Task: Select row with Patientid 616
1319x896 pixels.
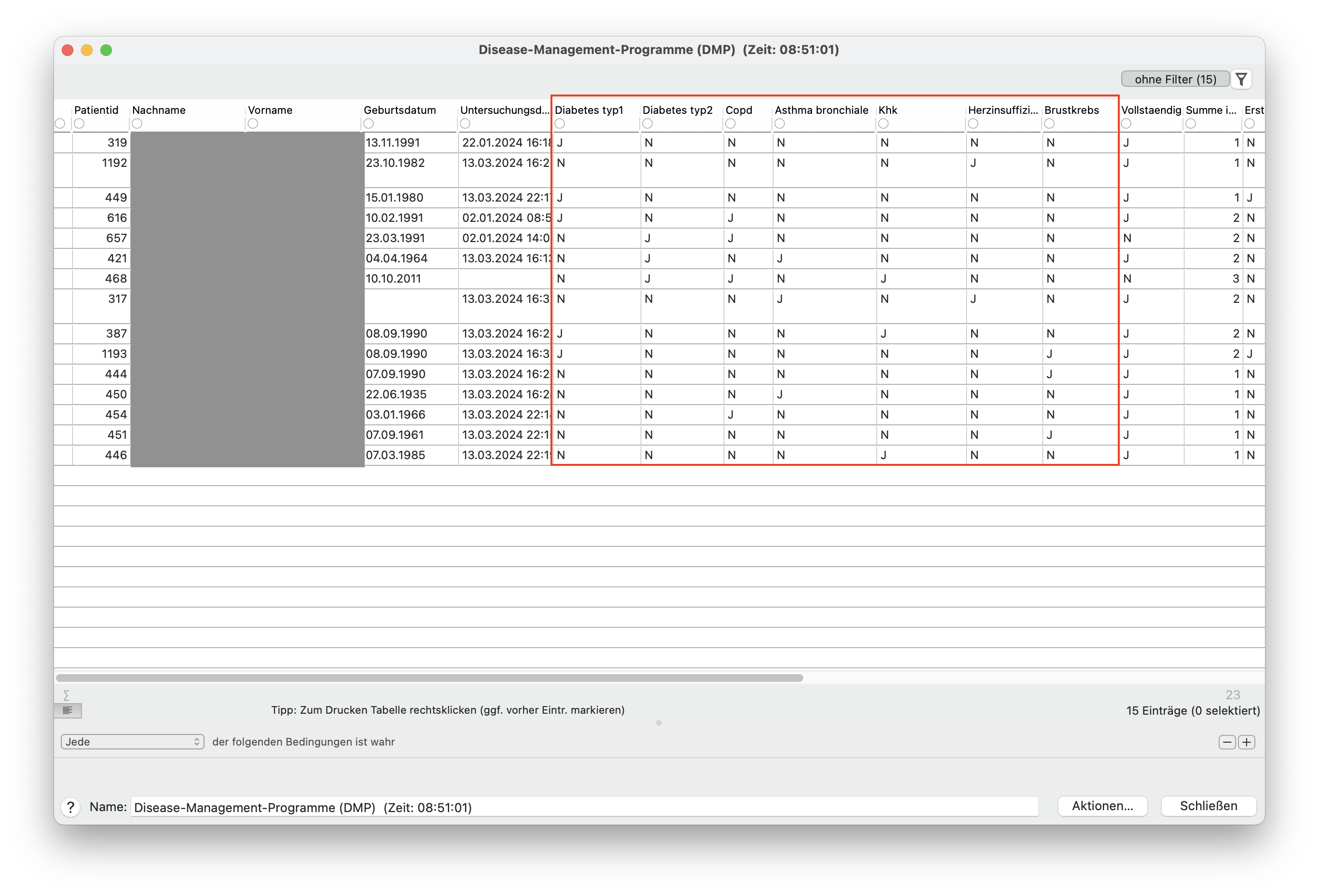Action: click(659, 218)
